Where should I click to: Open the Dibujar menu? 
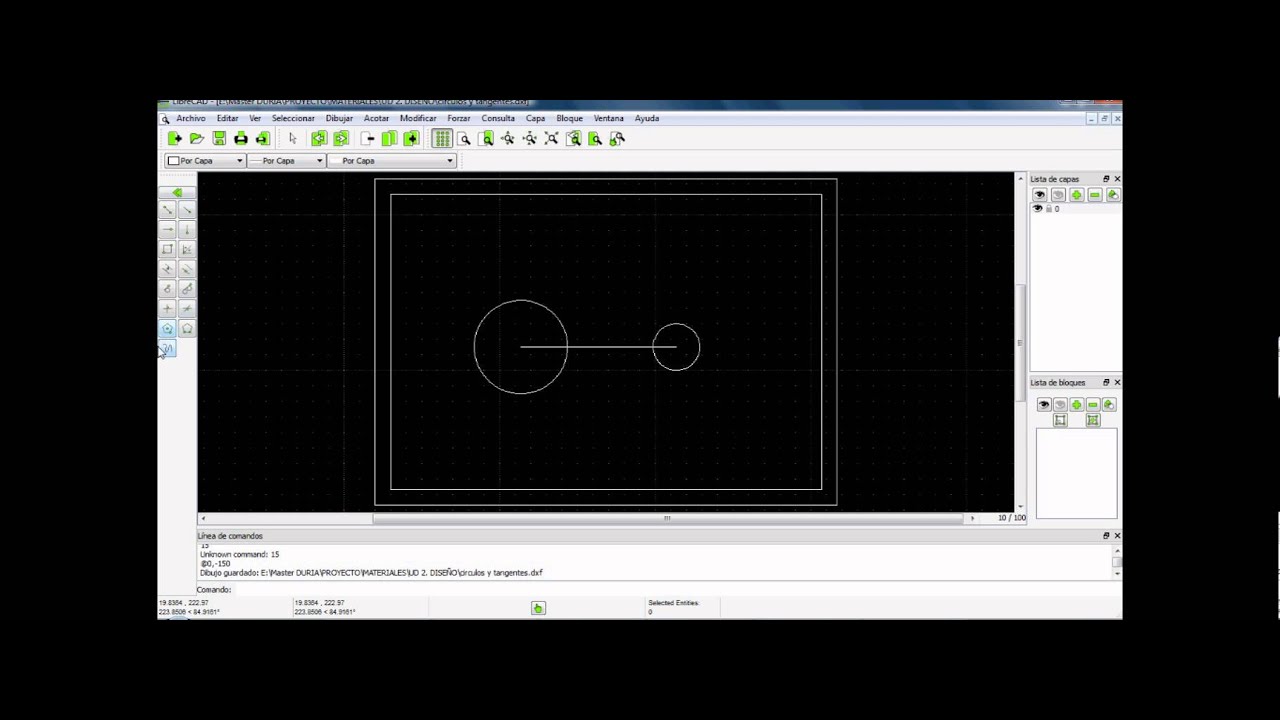(339, 118)
